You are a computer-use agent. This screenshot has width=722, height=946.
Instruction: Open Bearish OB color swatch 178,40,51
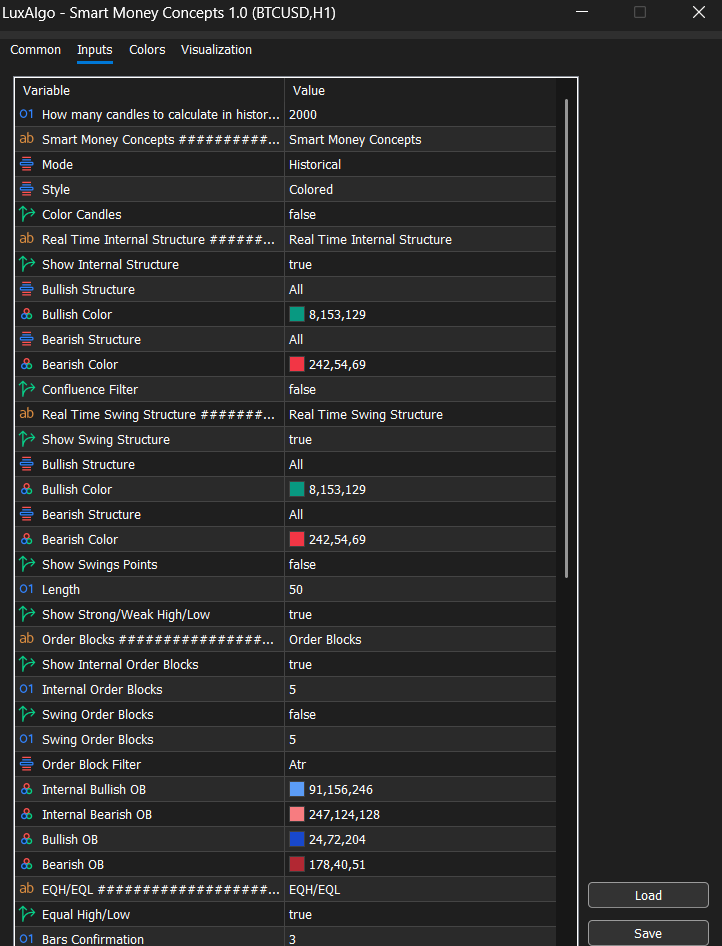tap(297, 864)
